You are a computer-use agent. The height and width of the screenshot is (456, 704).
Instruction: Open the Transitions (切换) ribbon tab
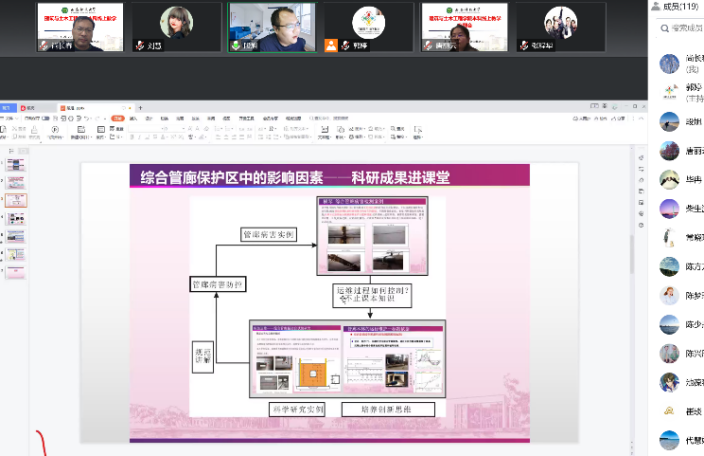pos(164,118)
